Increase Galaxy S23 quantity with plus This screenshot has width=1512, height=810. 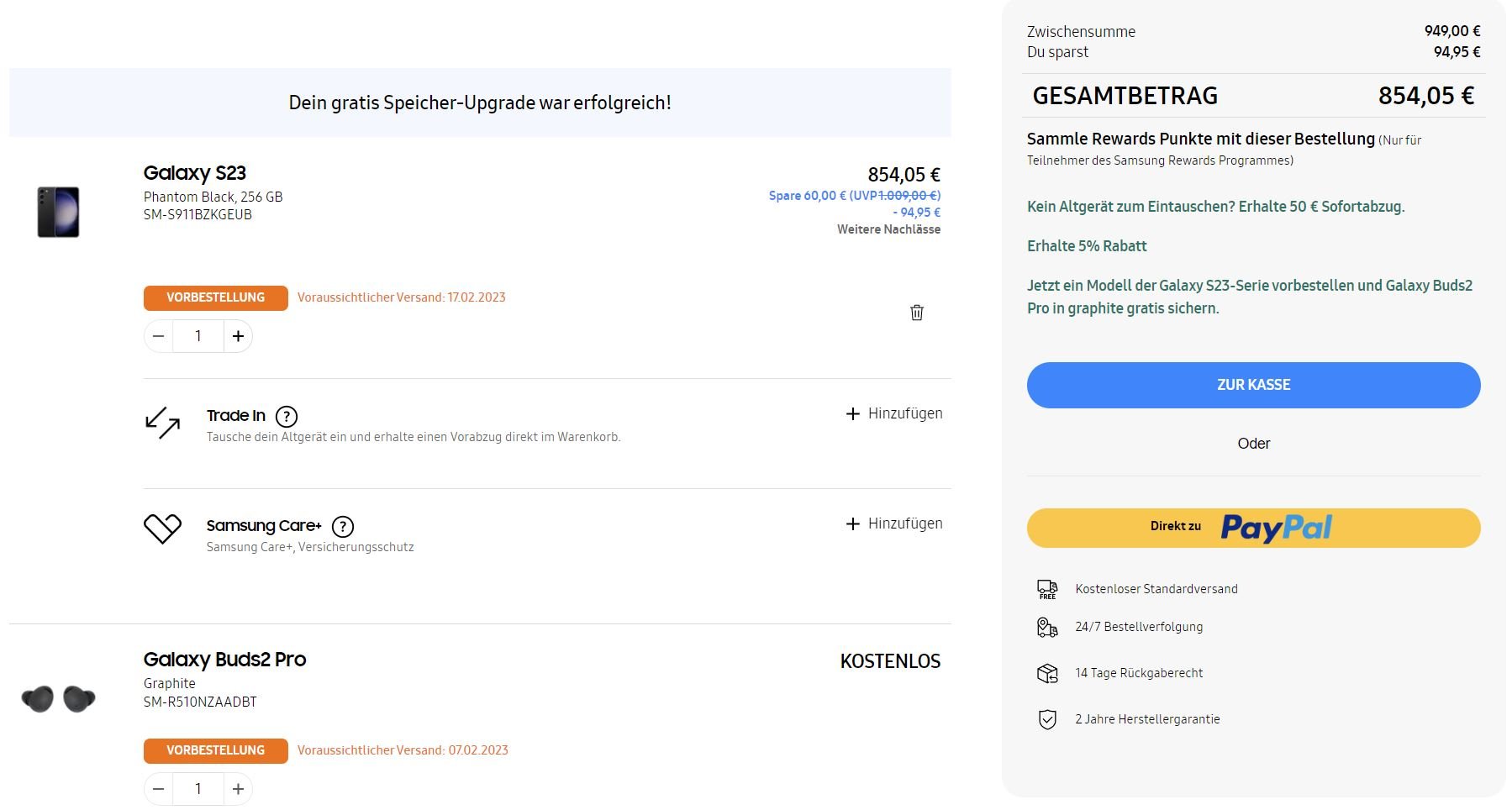tap(238, 336)
